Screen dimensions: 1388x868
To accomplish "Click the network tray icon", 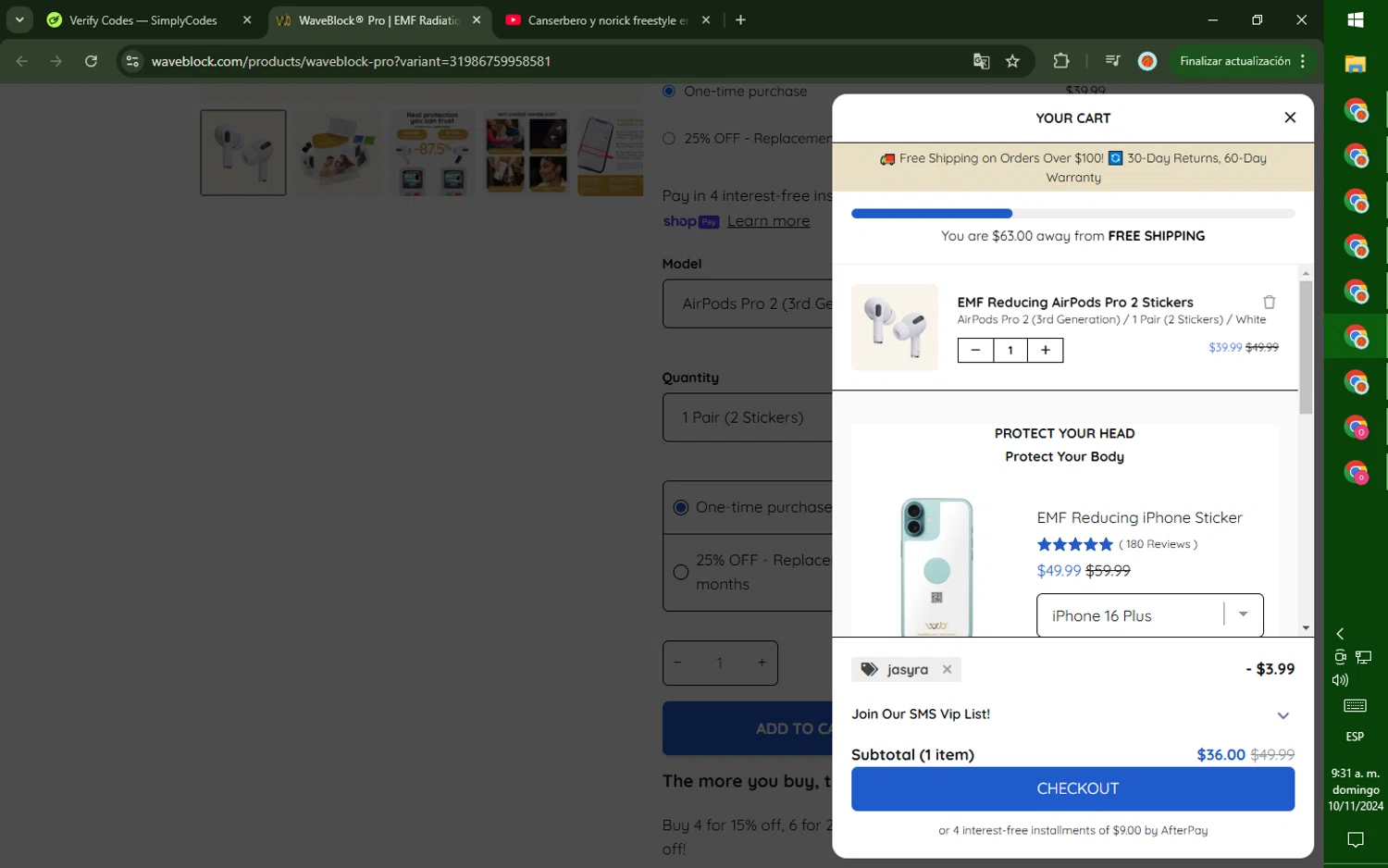I will pos(1364,657).
